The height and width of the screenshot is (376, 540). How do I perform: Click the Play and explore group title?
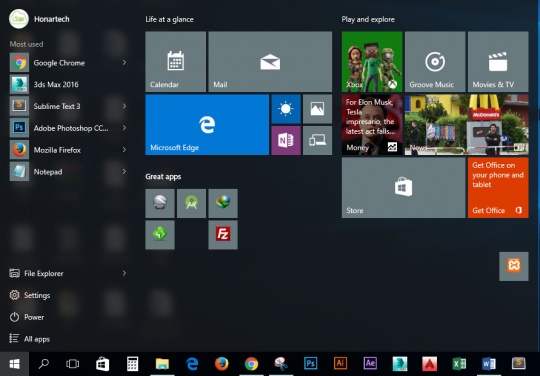[x=368, y=19]
